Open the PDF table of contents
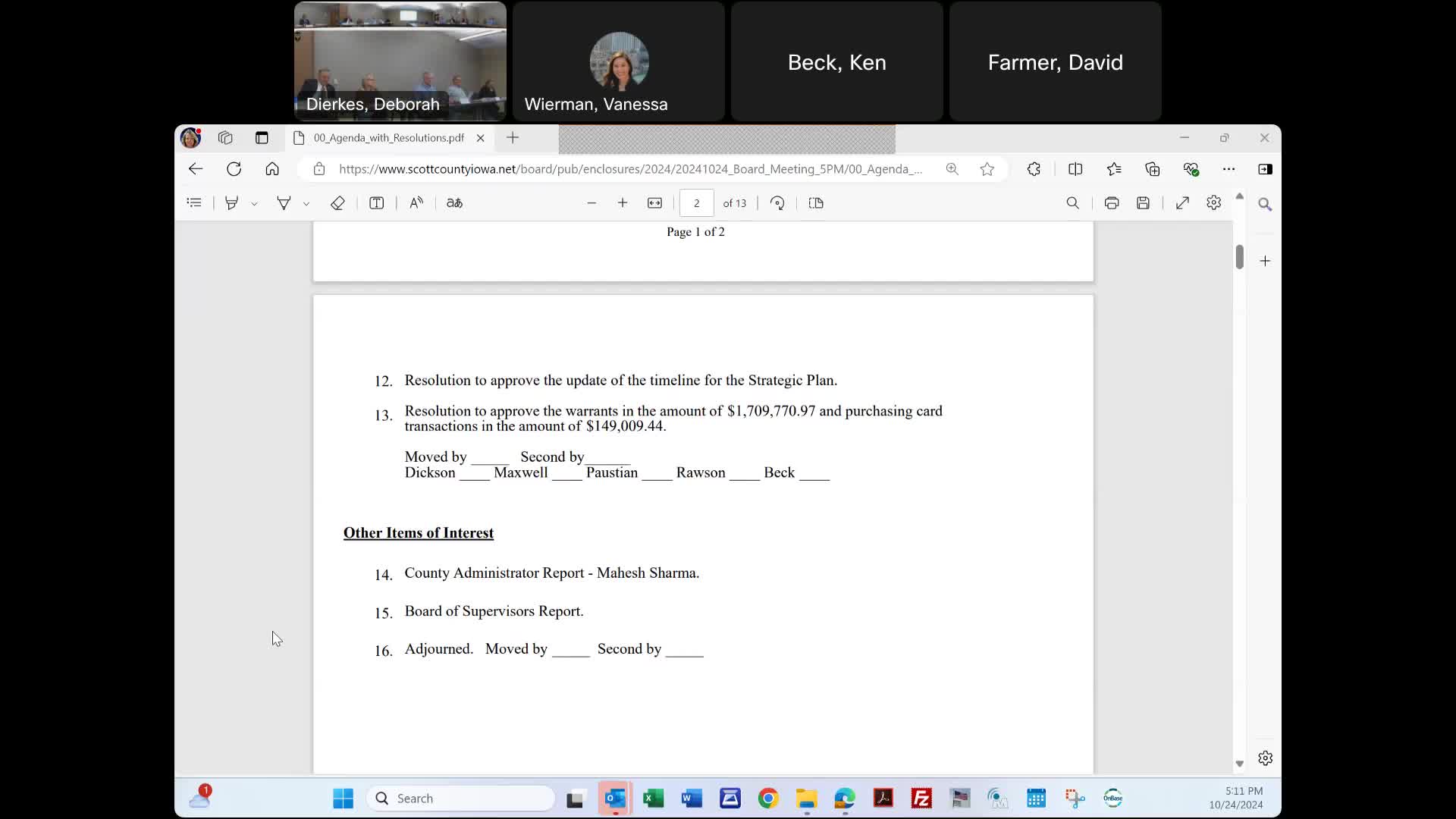The width and height of the screenshot is (1456, 819). [x=194, y=203]
